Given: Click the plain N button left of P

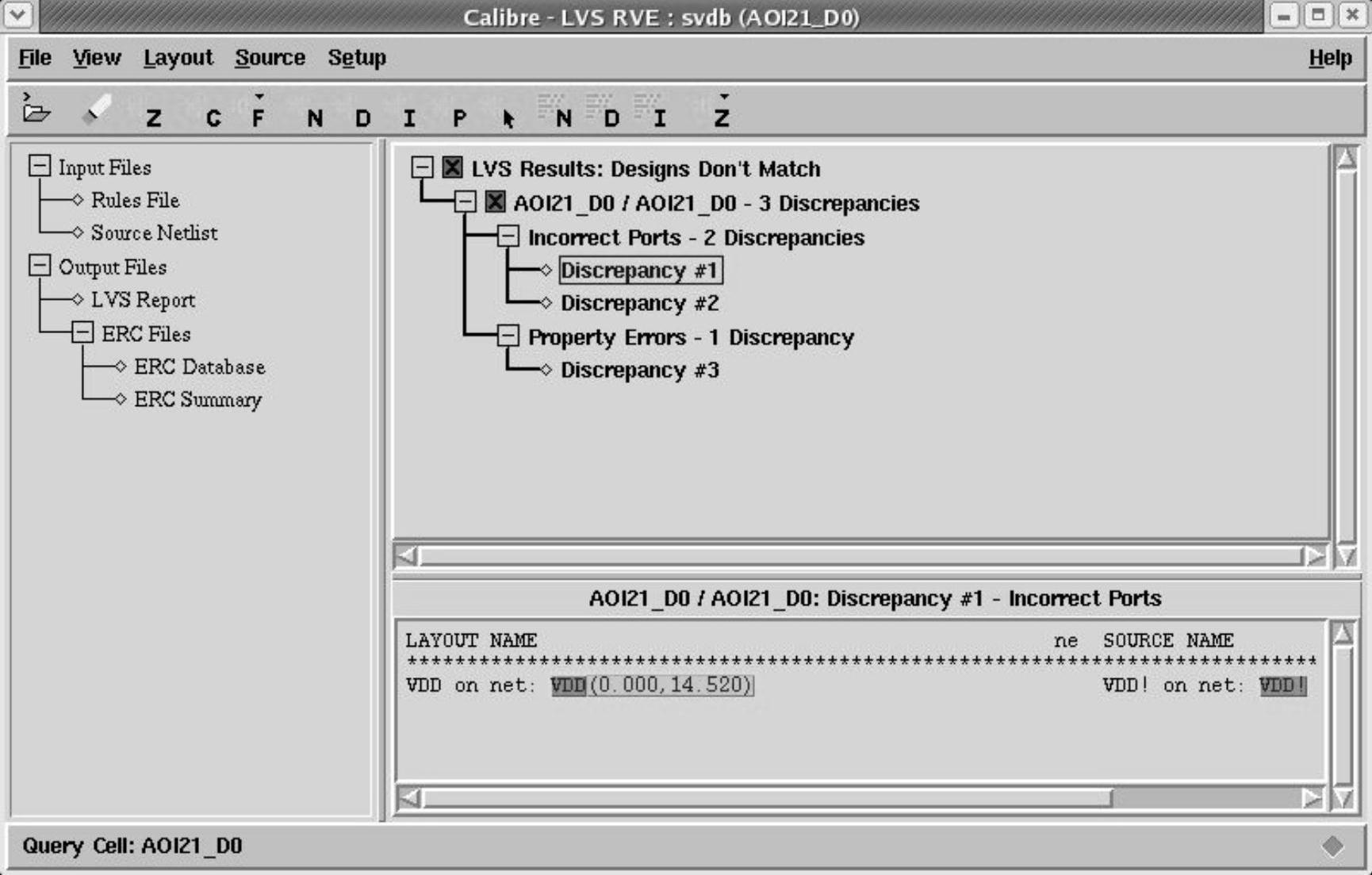Looking at the screenshot, I should (x=315, y=119).
